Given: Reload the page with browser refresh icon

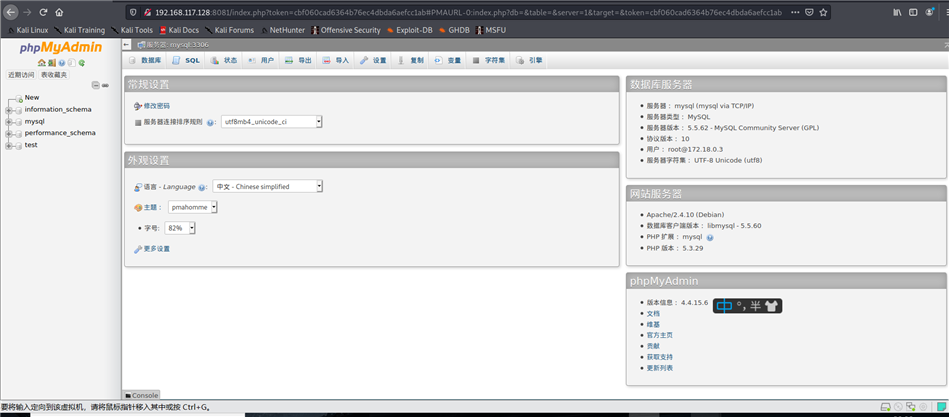Looking at the screenshot, I should [43, 12].
